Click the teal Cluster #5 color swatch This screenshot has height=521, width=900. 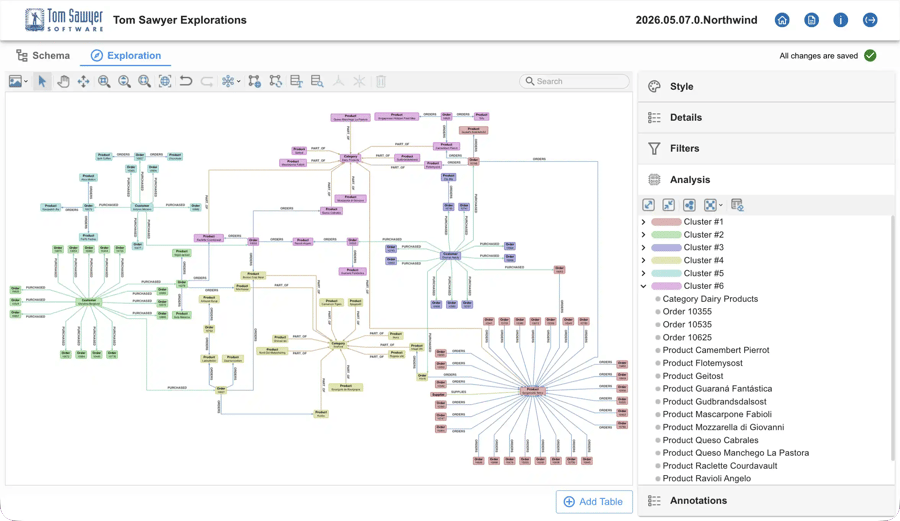click(x=666, y=273)
